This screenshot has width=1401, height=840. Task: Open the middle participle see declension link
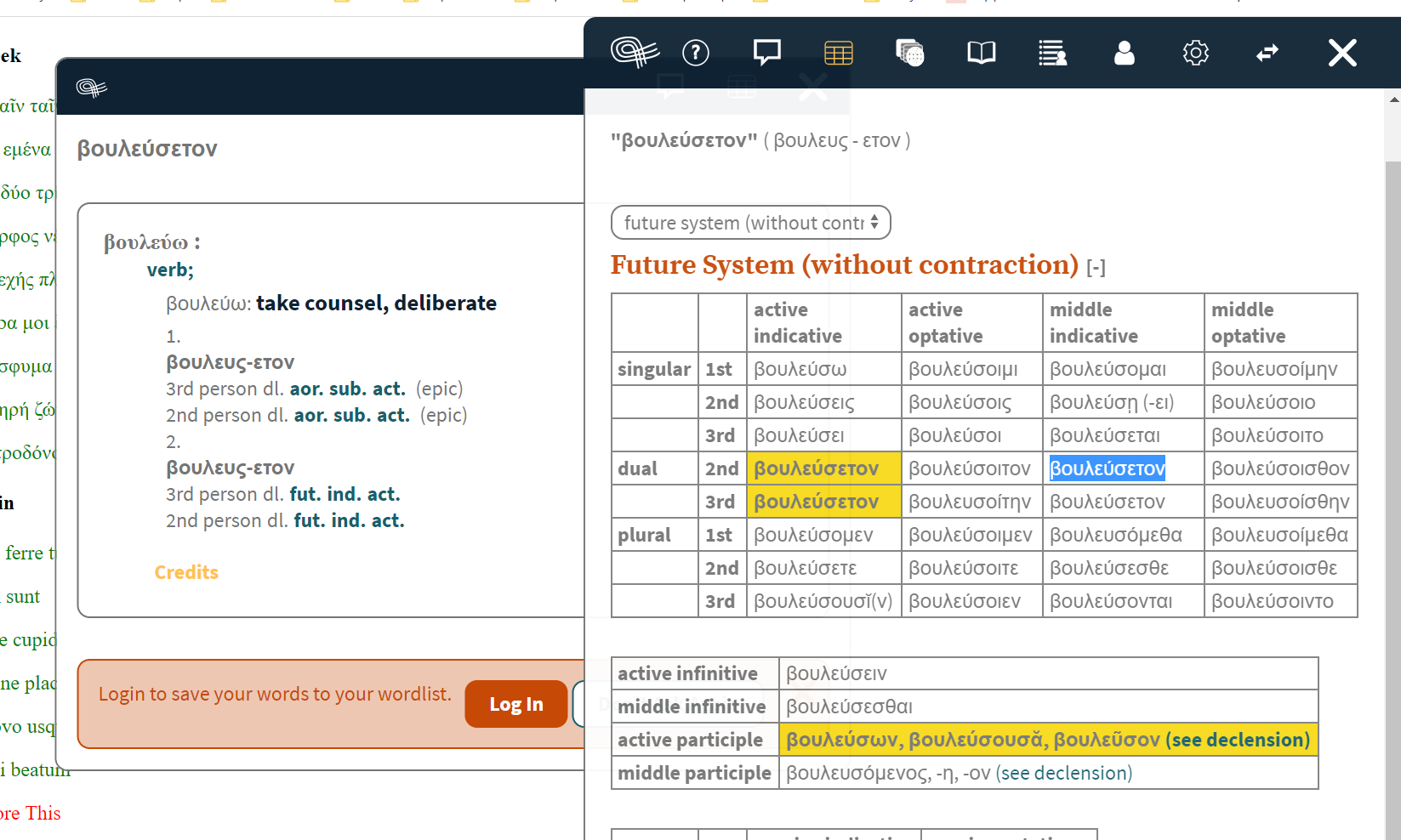tap(1064, 773)
